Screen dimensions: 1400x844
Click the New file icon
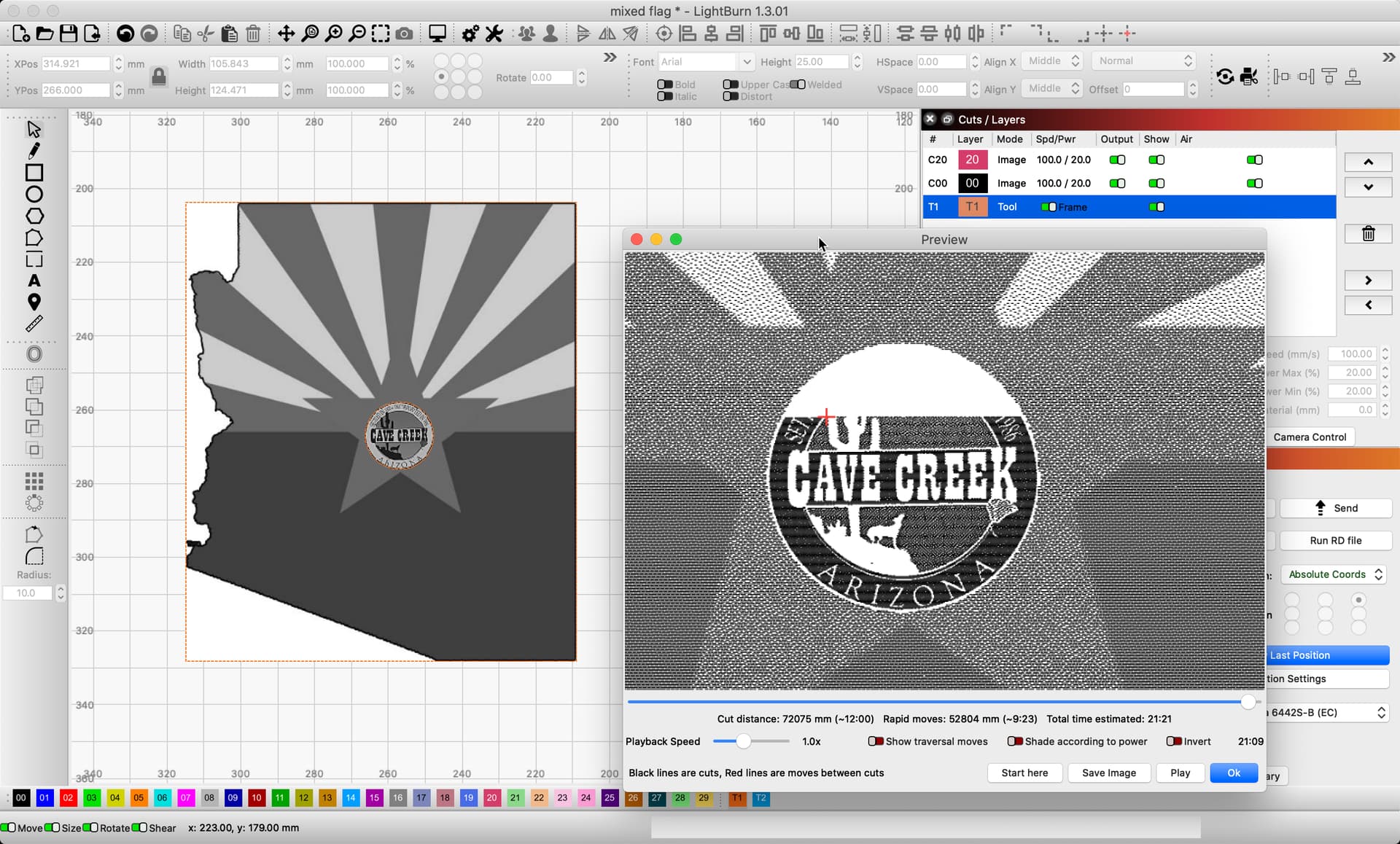(21, 34)
